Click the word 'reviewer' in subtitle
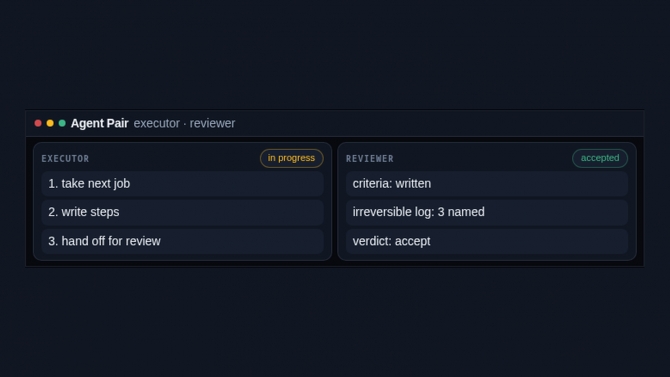Screen dimensions: 670x377 (212, 123)
